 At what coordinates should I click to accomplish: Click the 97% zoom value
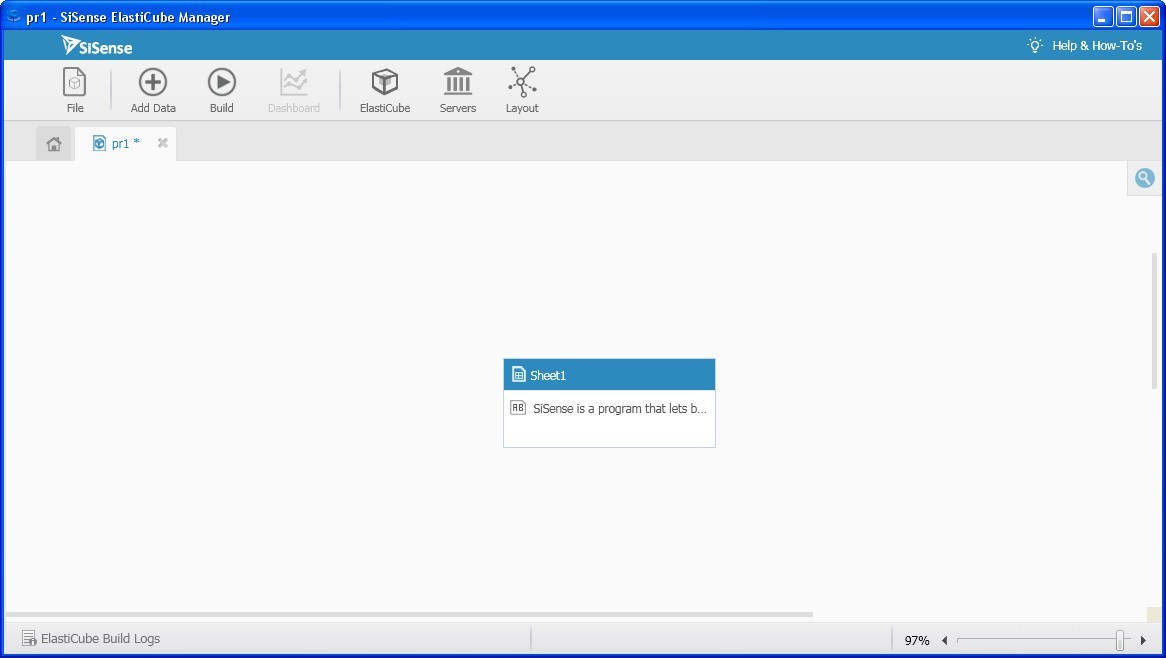point(917,640)
